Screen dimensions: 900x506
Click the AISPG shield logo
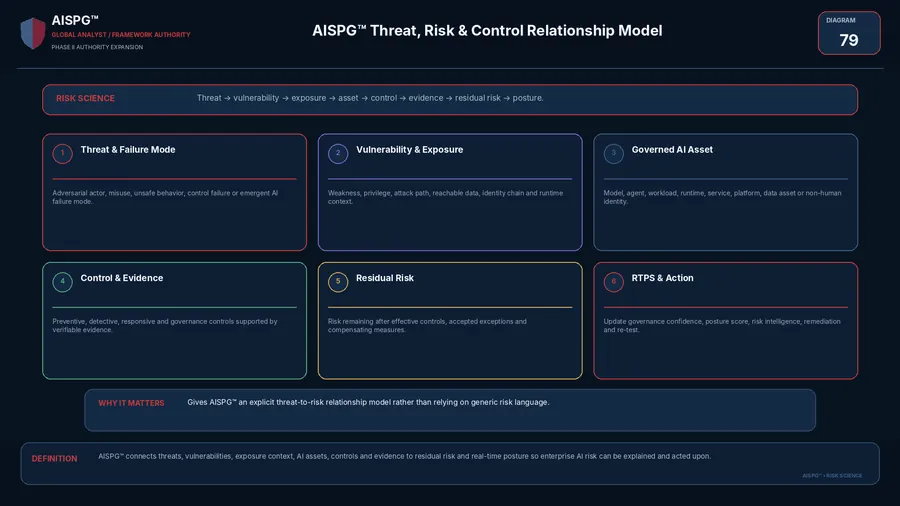(x=33, y=33)
